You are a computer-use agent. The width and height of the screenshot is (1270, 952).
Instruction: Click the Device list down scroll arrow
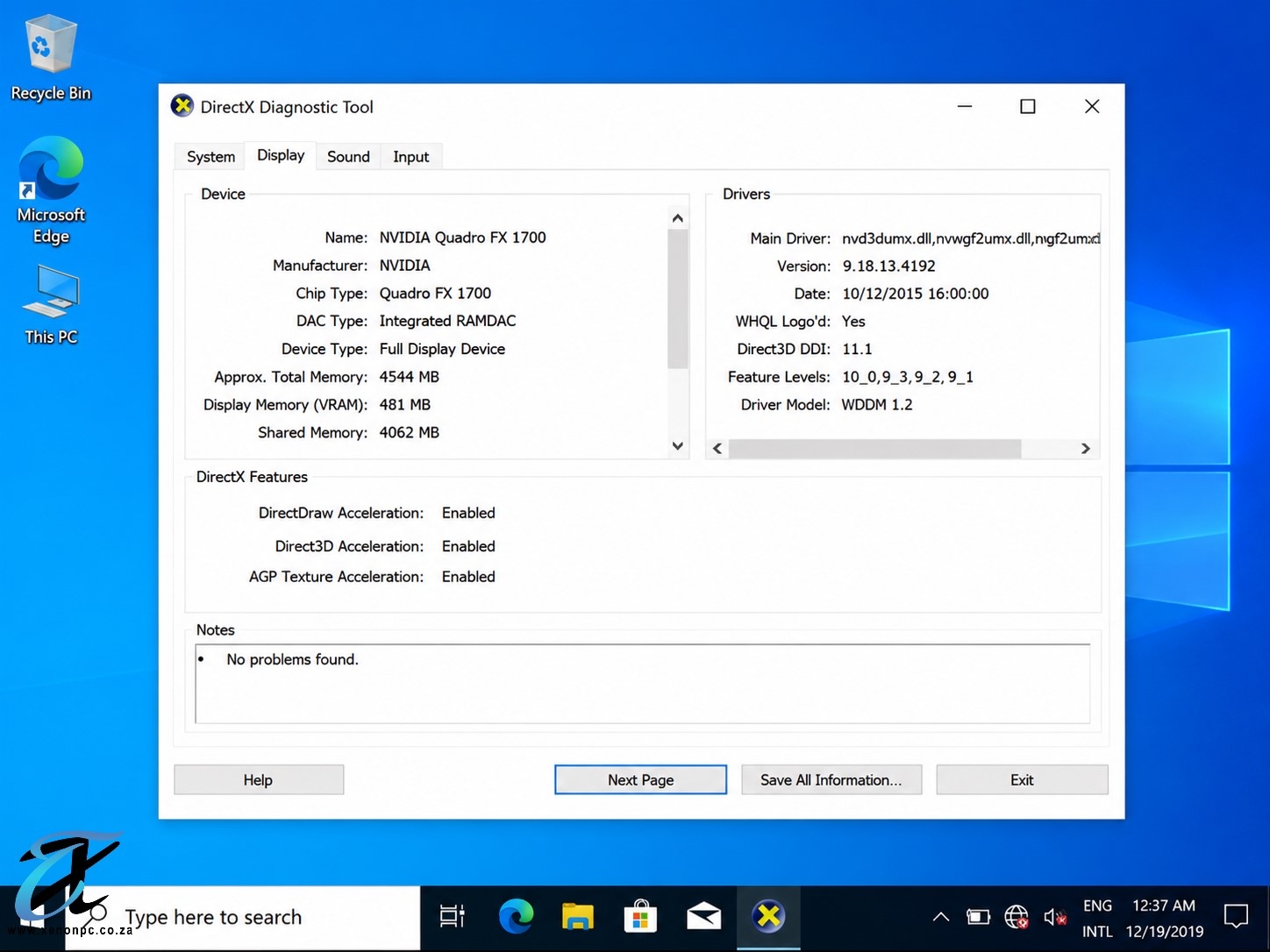(x=677, y=446)
